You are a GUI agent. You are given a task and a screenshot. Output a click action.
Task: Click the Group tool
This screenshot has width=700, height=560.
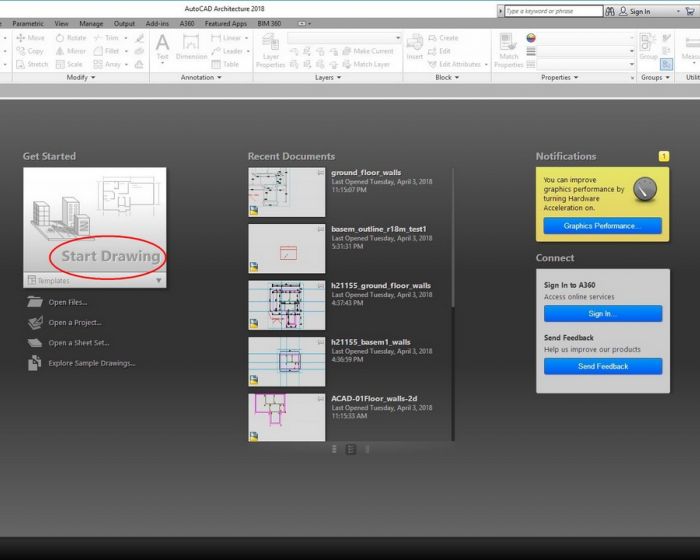click(648, 46)
